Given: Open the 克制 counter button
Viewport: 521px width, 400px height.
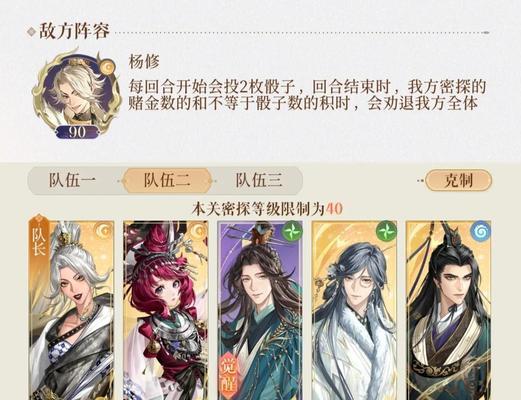Looking at the screenshot, I should (x=458, y=180).
